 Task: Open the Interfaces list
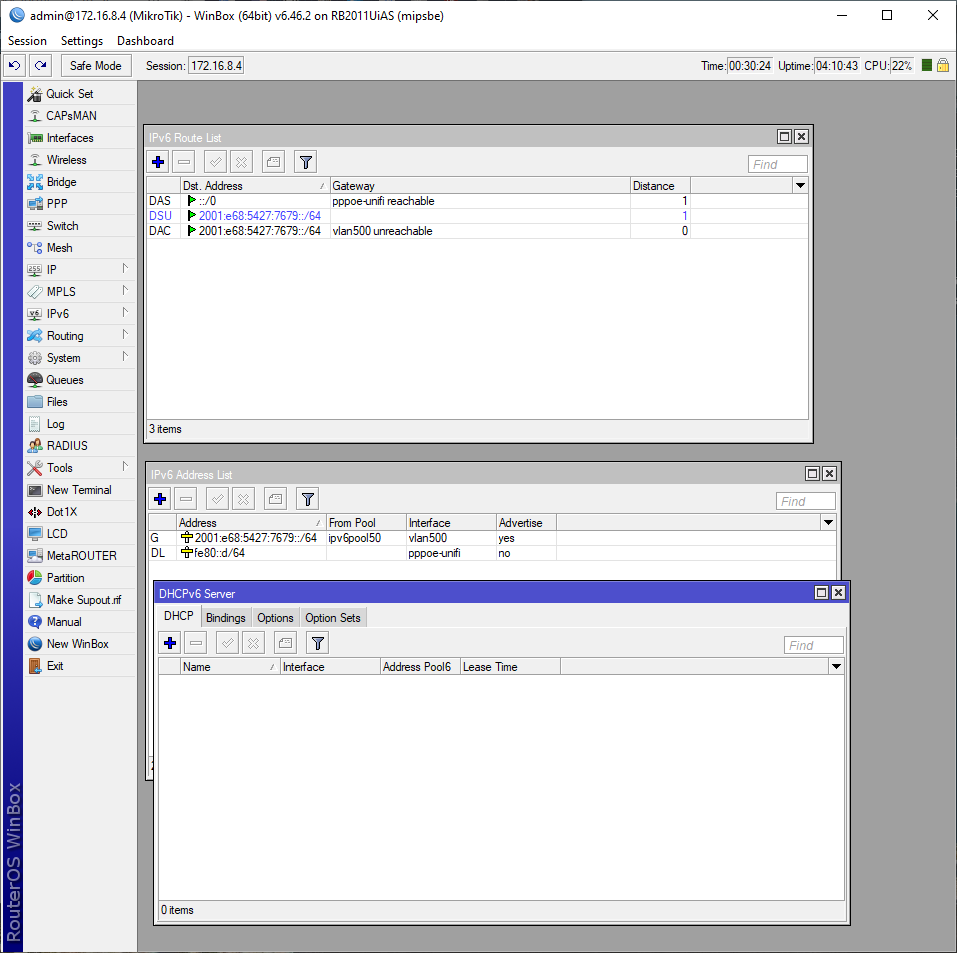79,138
